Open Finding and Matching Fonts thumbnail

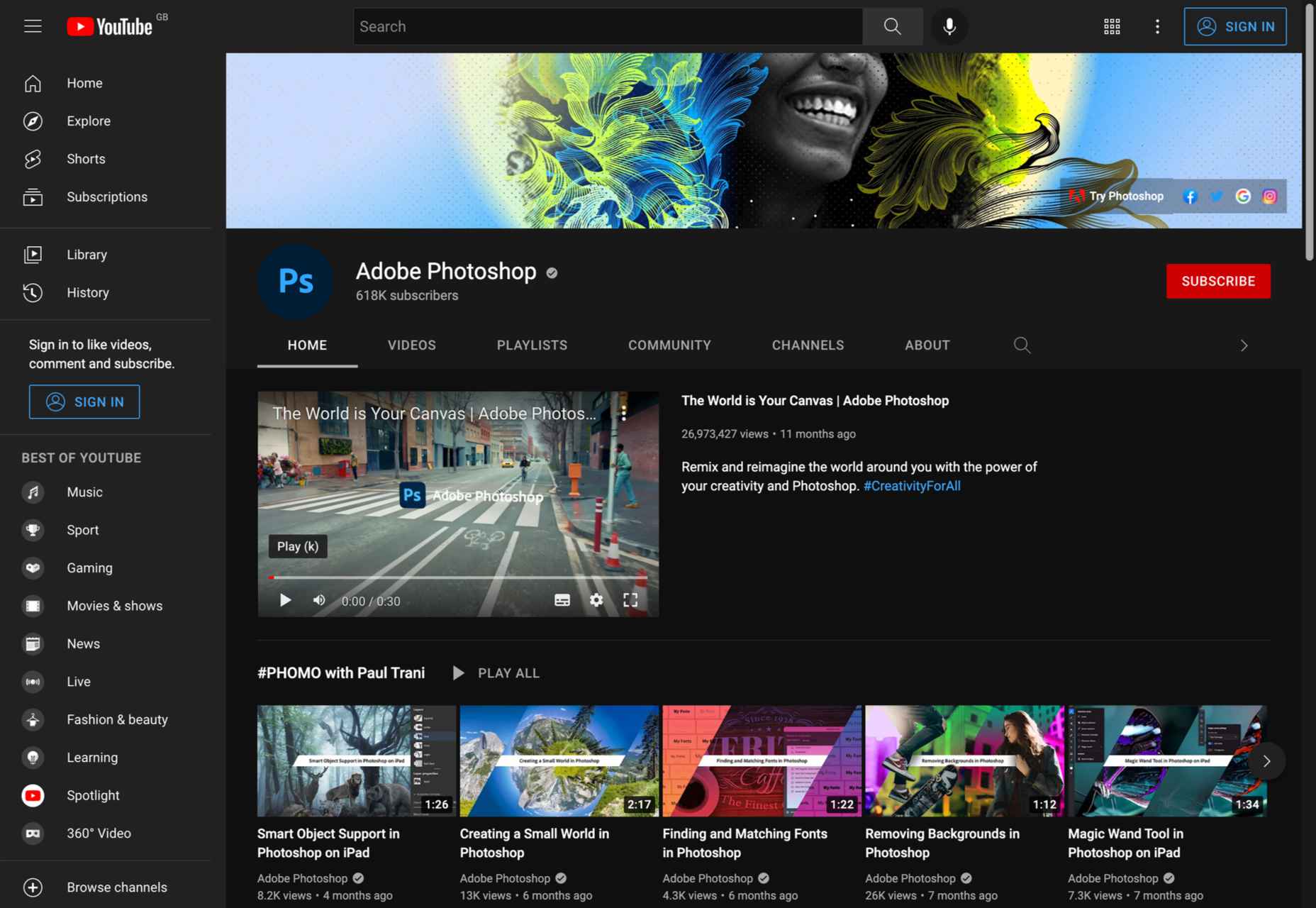pos(762,760)
